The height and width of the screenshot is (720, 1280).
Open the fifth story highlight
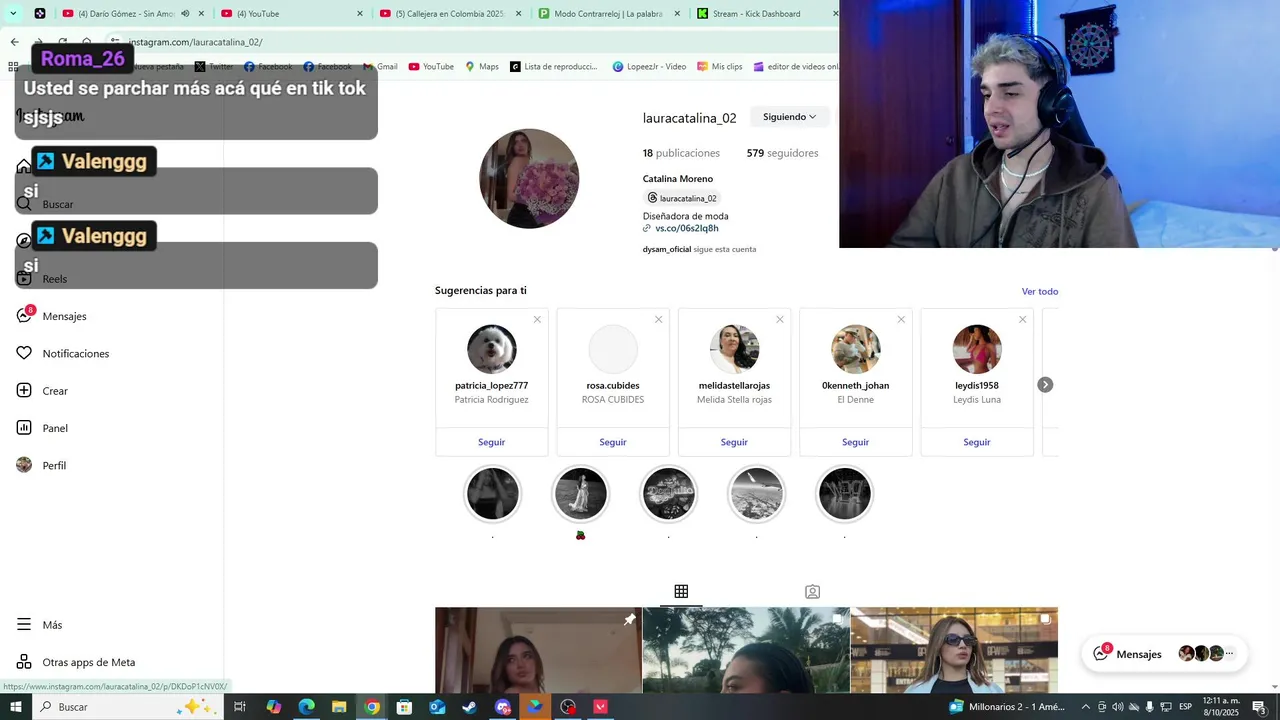coord(844,494)
